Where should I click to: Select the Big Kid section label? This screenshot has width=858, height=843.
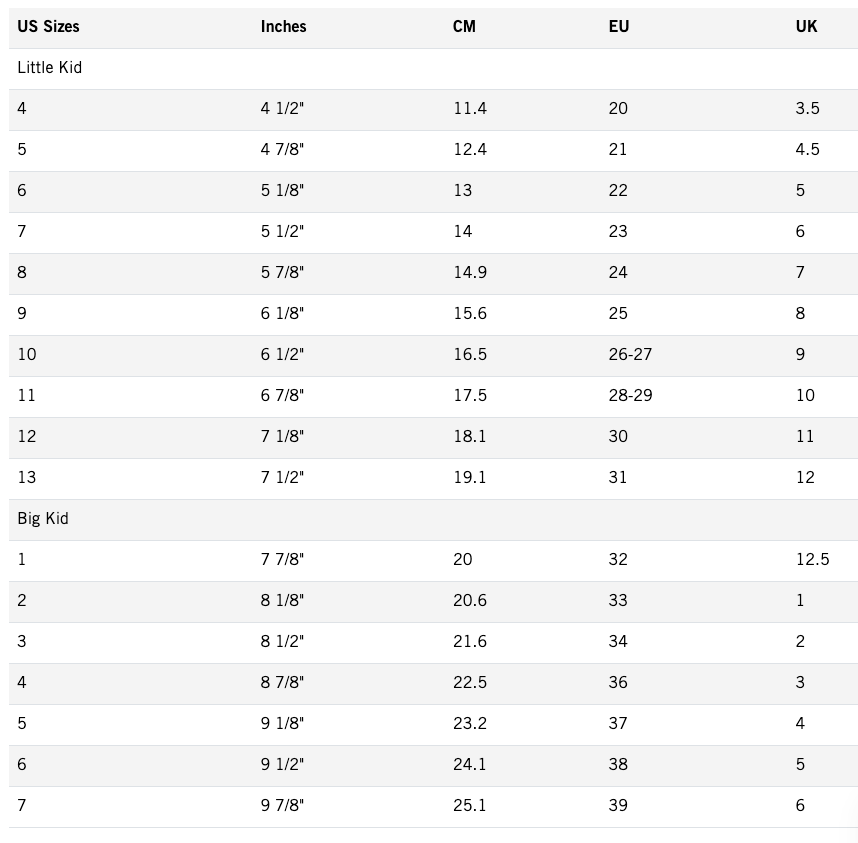[x=43, y=519]
